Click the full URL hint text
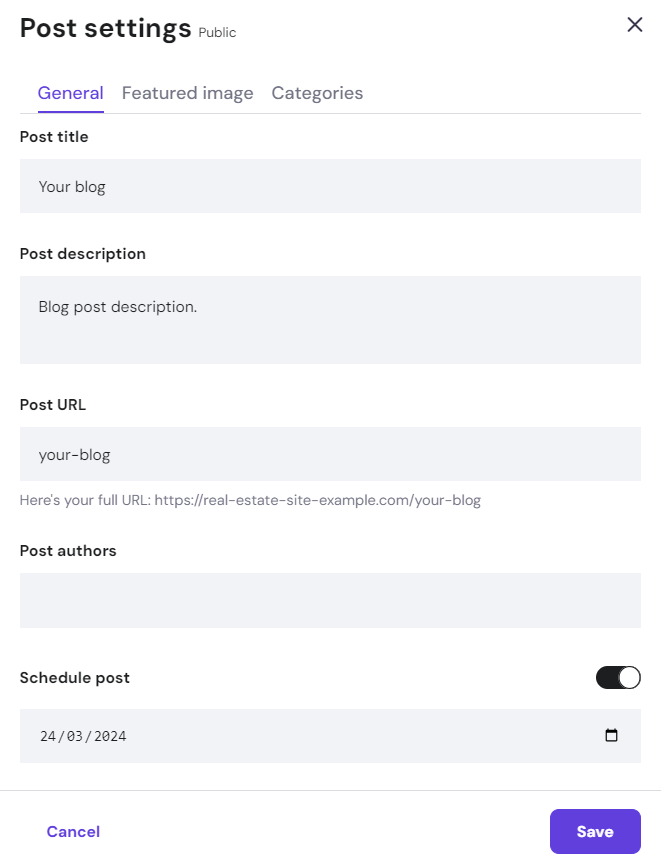The height and width of the screenshot is (866, 661). (250, 500)
